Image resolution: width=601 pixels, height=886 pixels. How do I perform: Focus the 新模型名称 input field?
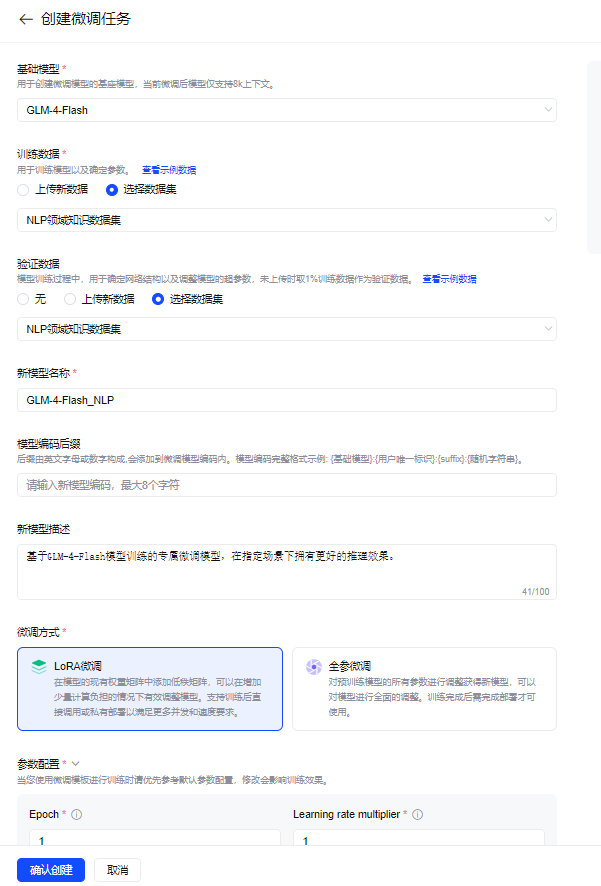pos(287,400)
